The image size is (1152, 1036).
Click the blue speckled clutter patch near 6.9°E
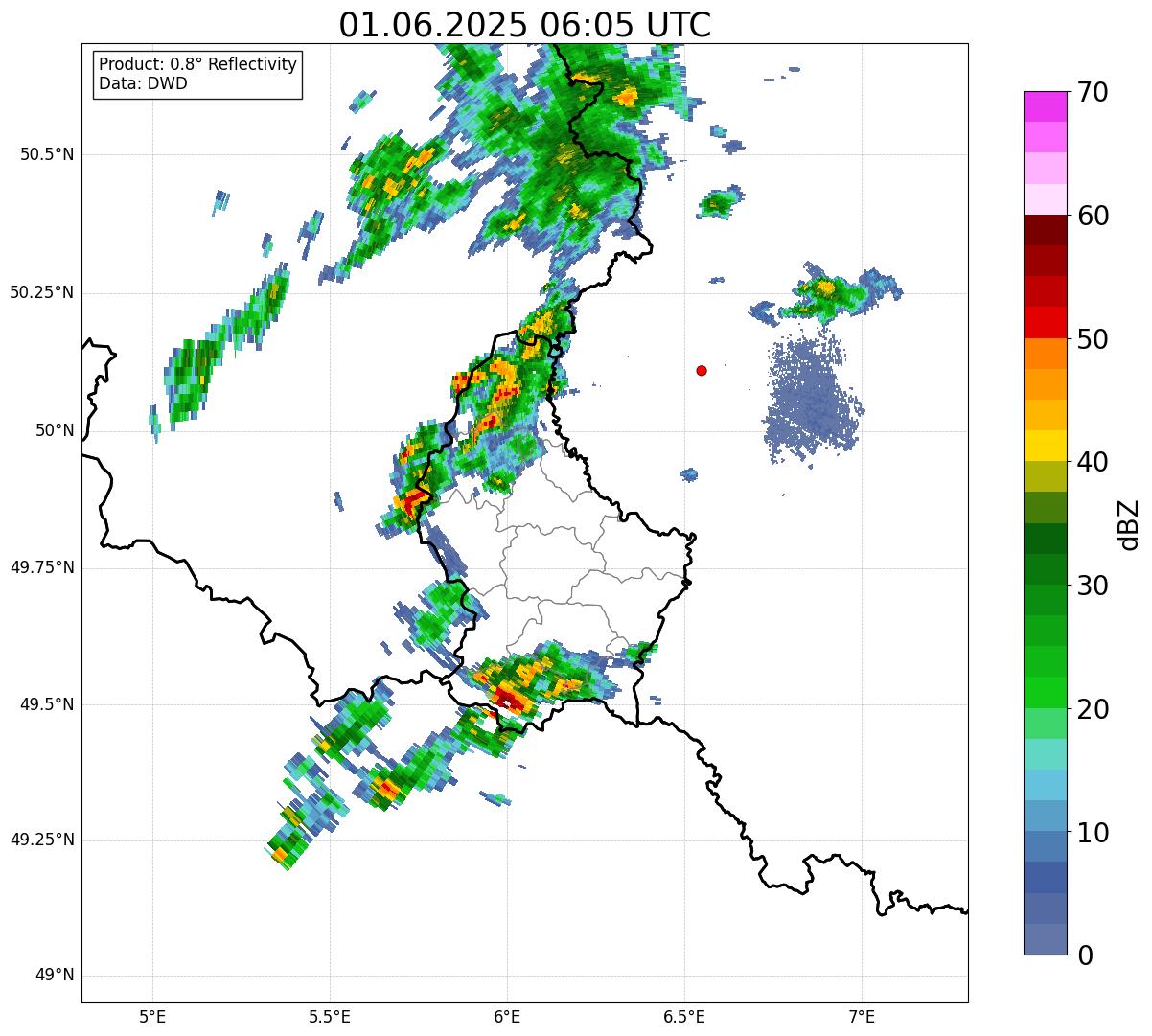tap(815, 401)
